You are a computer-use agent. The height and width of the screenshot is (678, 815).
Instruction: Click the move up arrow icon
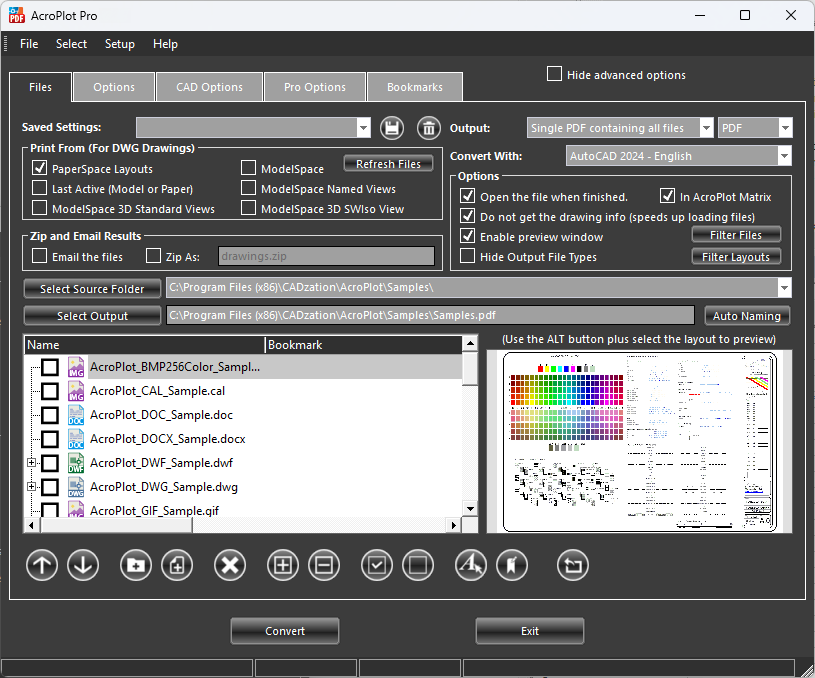(x=42, y=565)
